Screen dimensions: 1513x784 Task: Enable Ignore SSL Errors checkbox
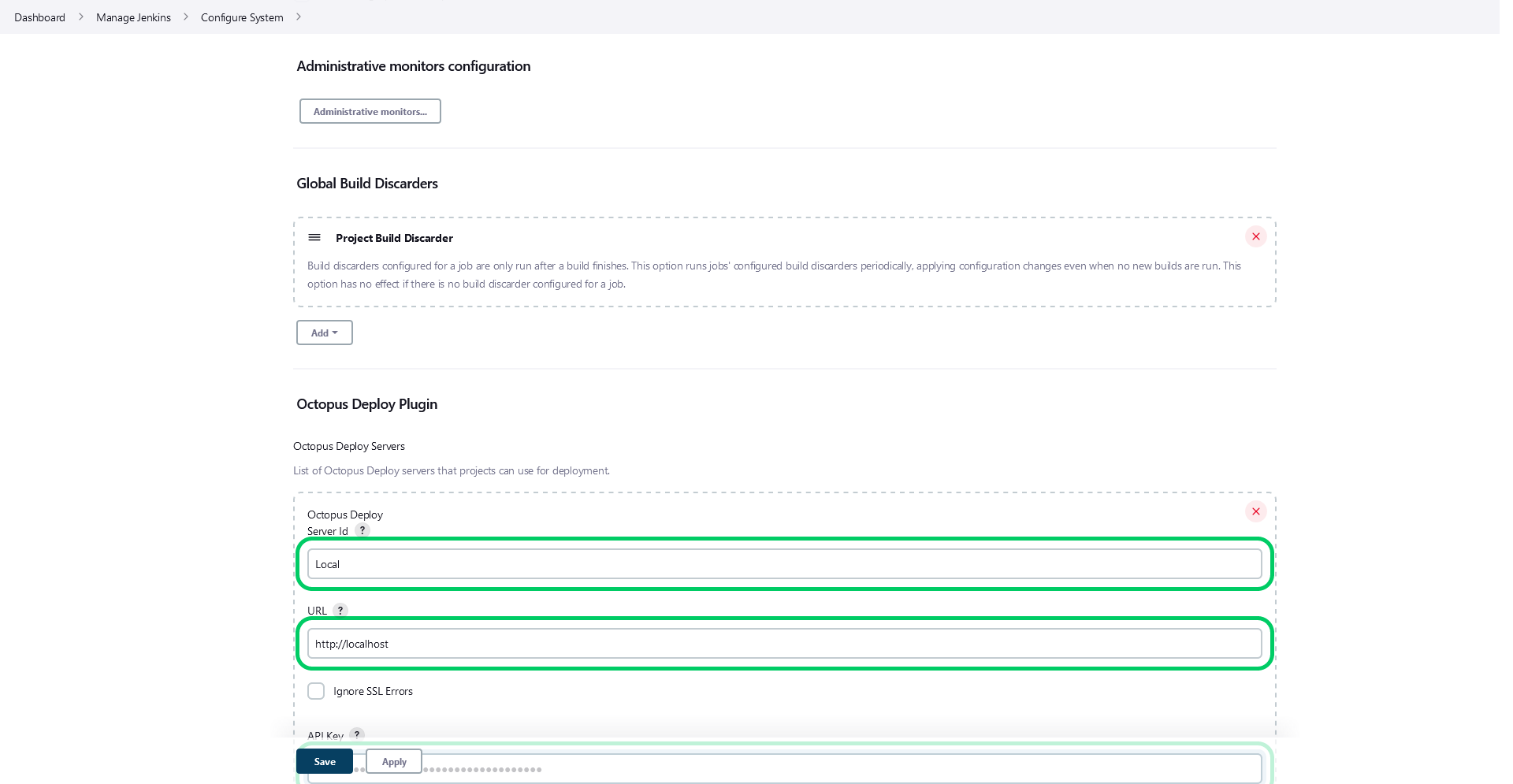pyautogui.click(x=316, y=691)
